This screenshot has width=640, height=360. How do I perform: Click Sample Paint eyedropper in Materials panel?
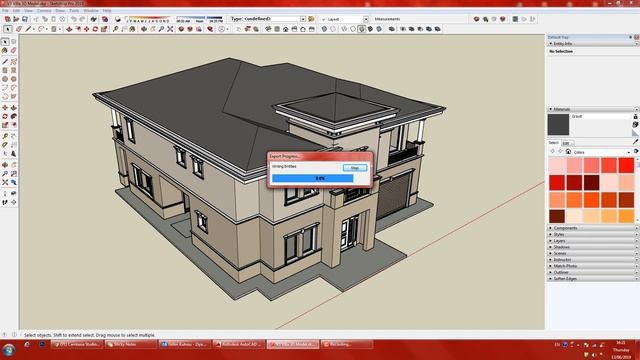tap(636, 142)
